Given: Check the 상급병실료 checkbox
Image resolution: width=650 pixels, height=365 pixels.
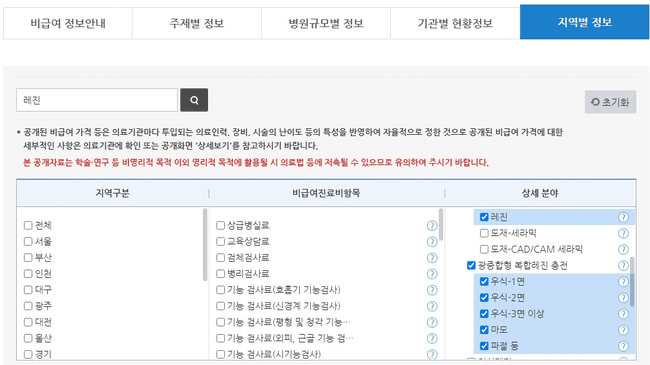Looking at the screenshot, I should [221, 225].
